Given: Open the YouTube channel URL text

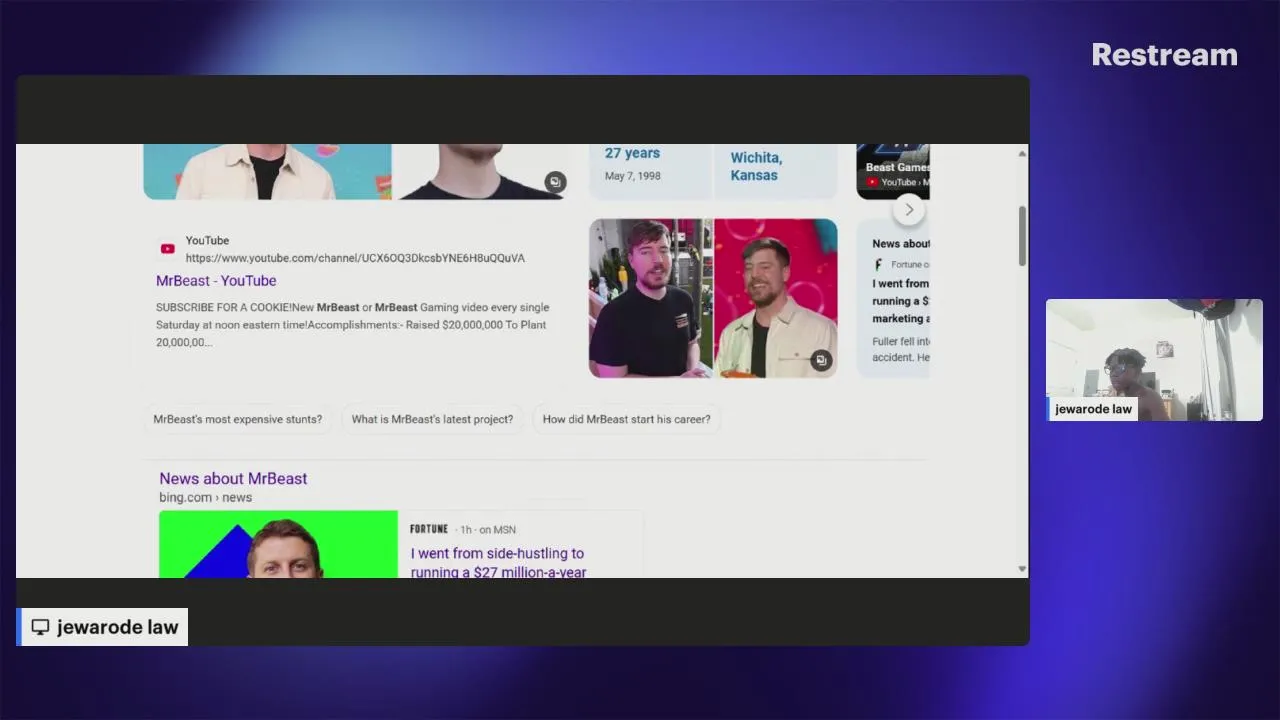Looking at the screenshot, I should 355,258.
